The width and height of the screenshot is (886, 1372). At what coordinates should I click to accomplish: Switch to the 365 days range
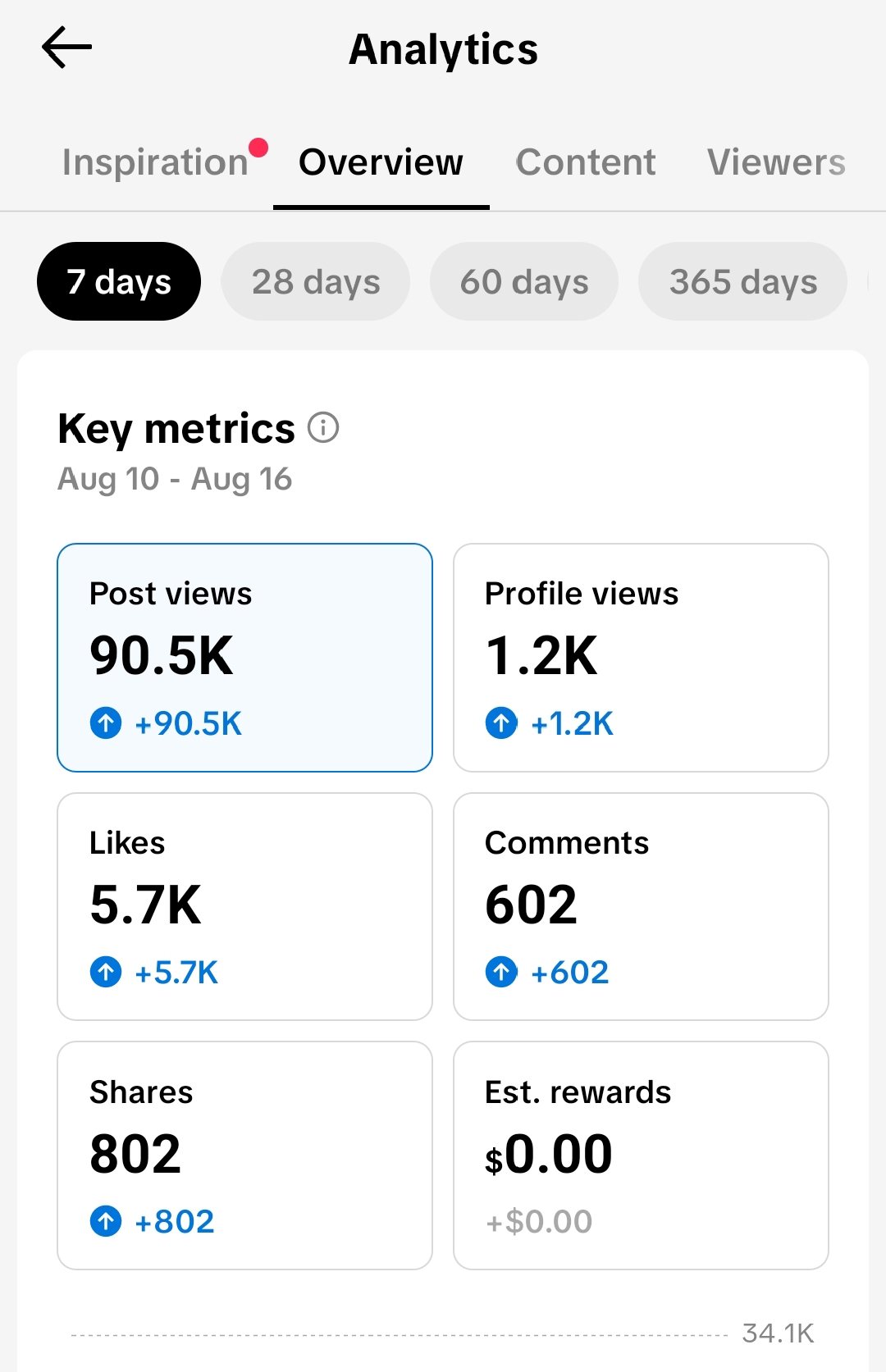(x=743, y=281)
